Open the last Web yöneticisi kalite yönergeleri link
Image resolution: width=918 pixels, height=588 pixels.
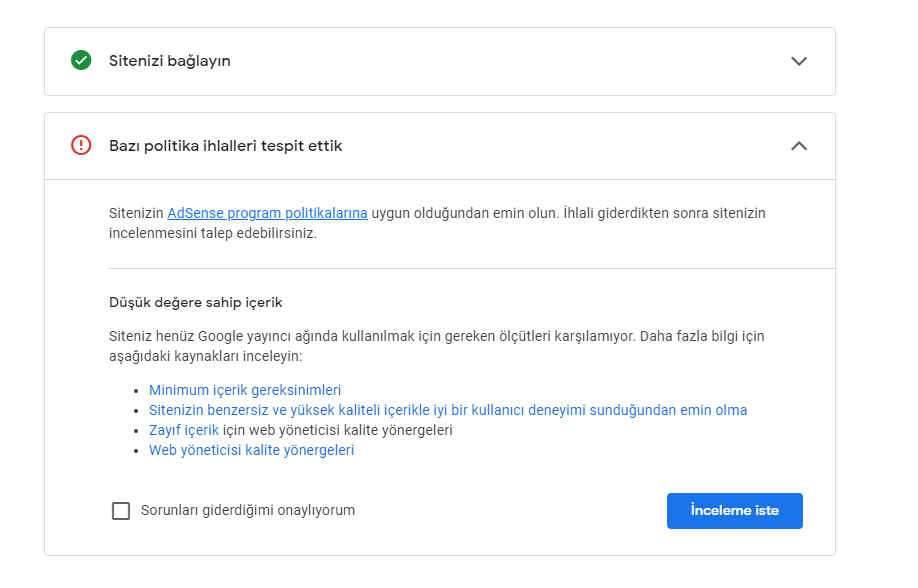pyautogui.click(x=251, y=450)
